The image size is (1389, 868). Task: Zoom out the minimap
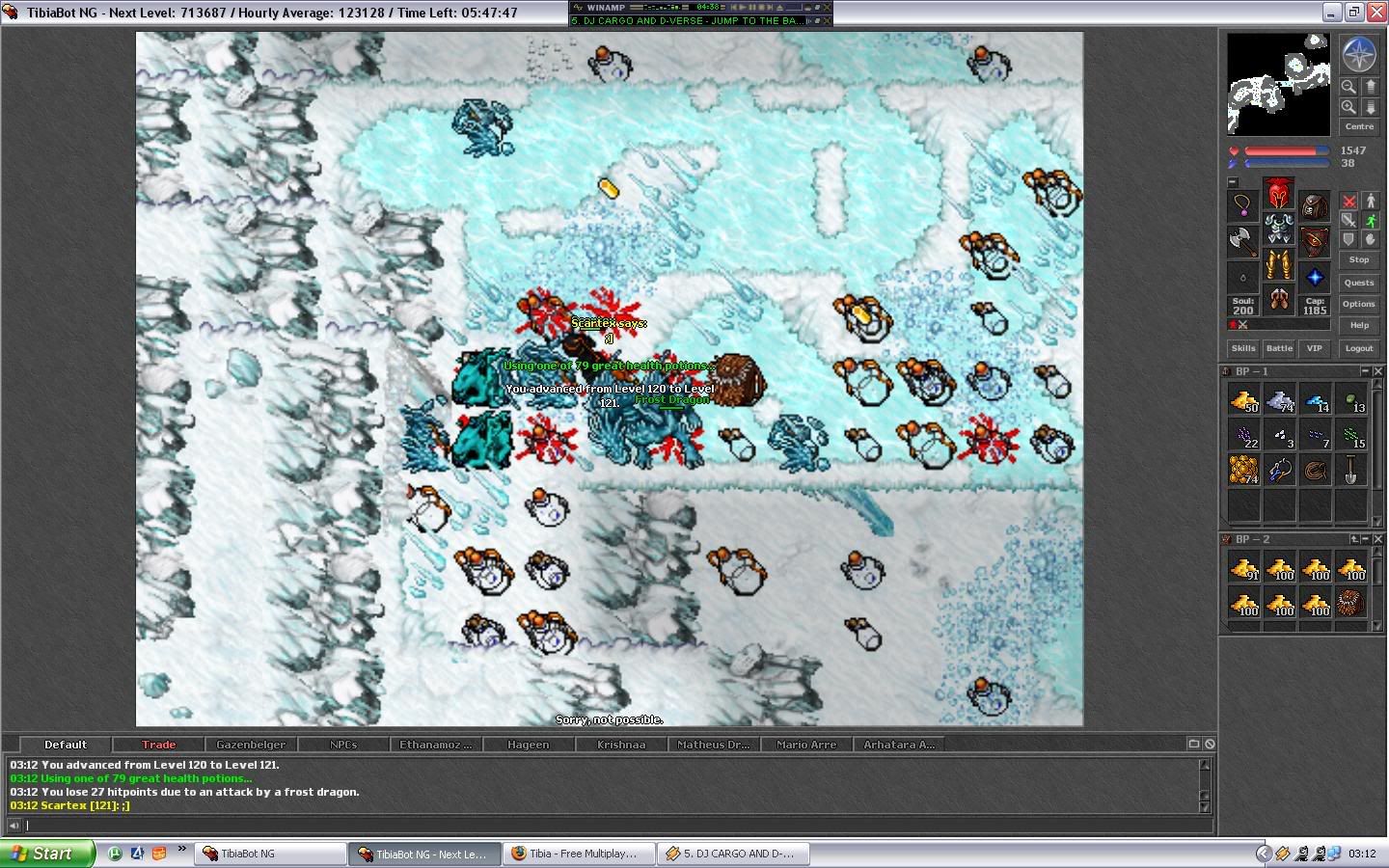coord(1348,87)
